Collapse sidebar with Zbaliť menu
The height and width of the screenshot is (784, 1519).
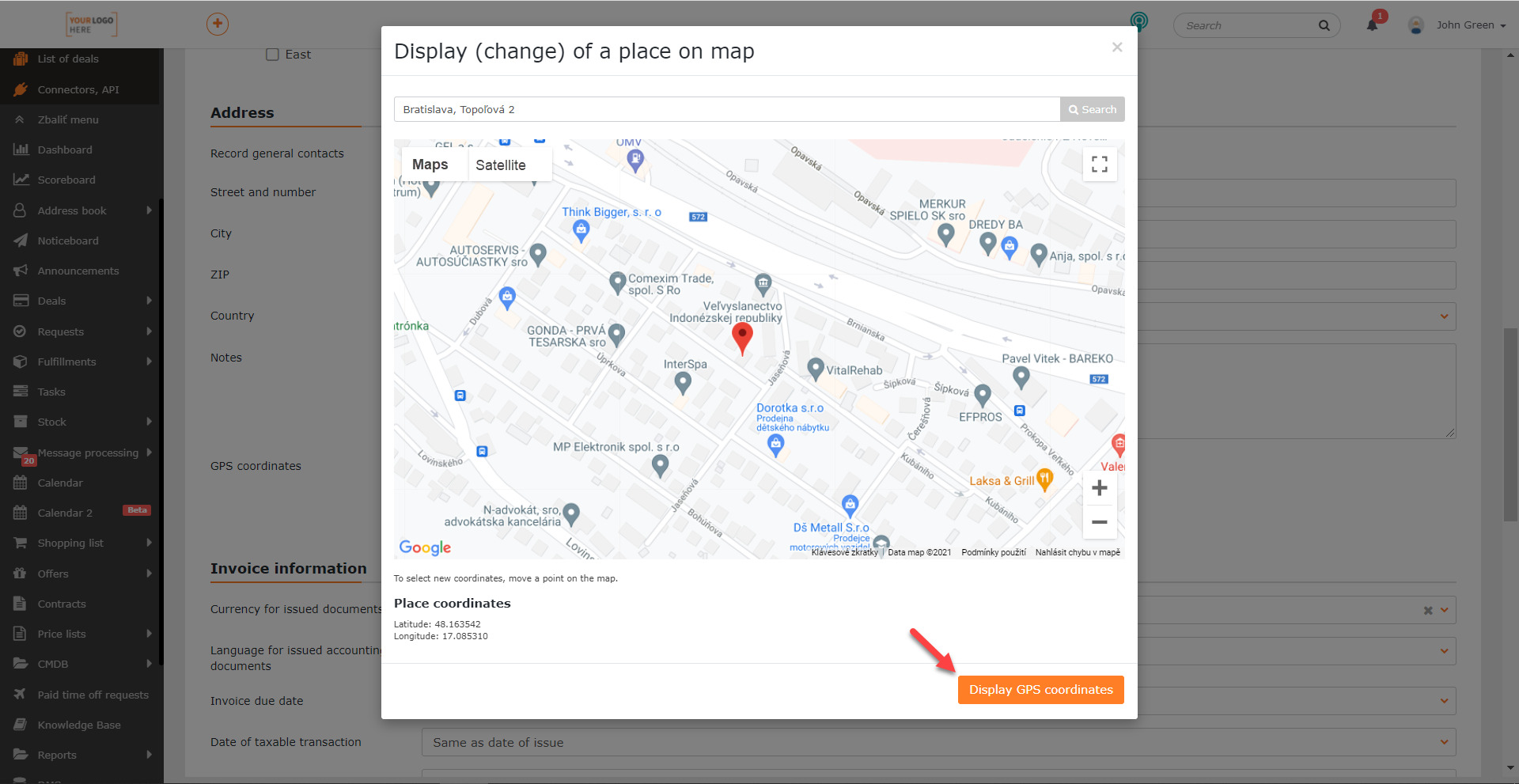coord(68,119)
